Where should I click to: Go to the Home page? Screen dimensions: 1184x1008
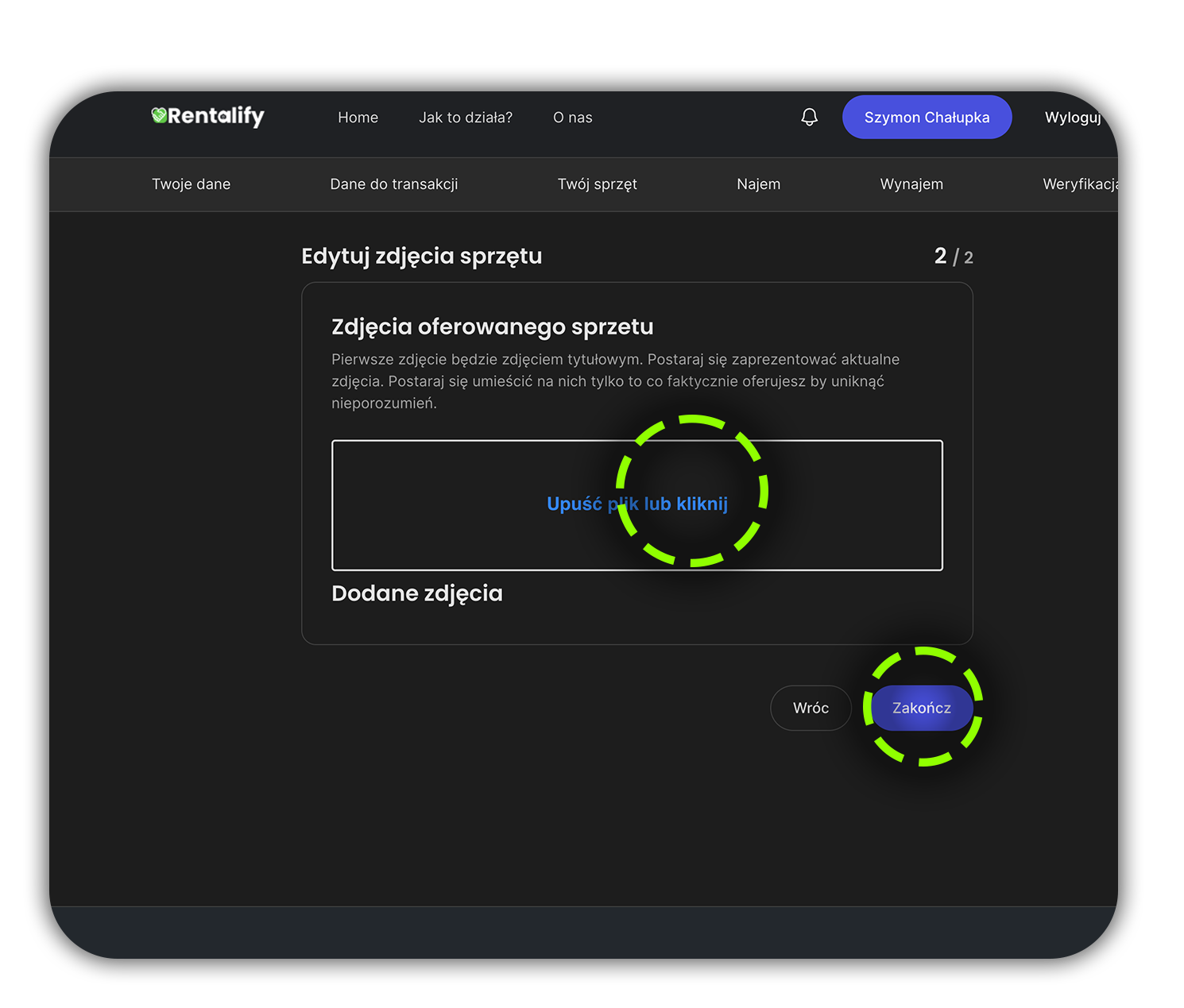(358, 118)
